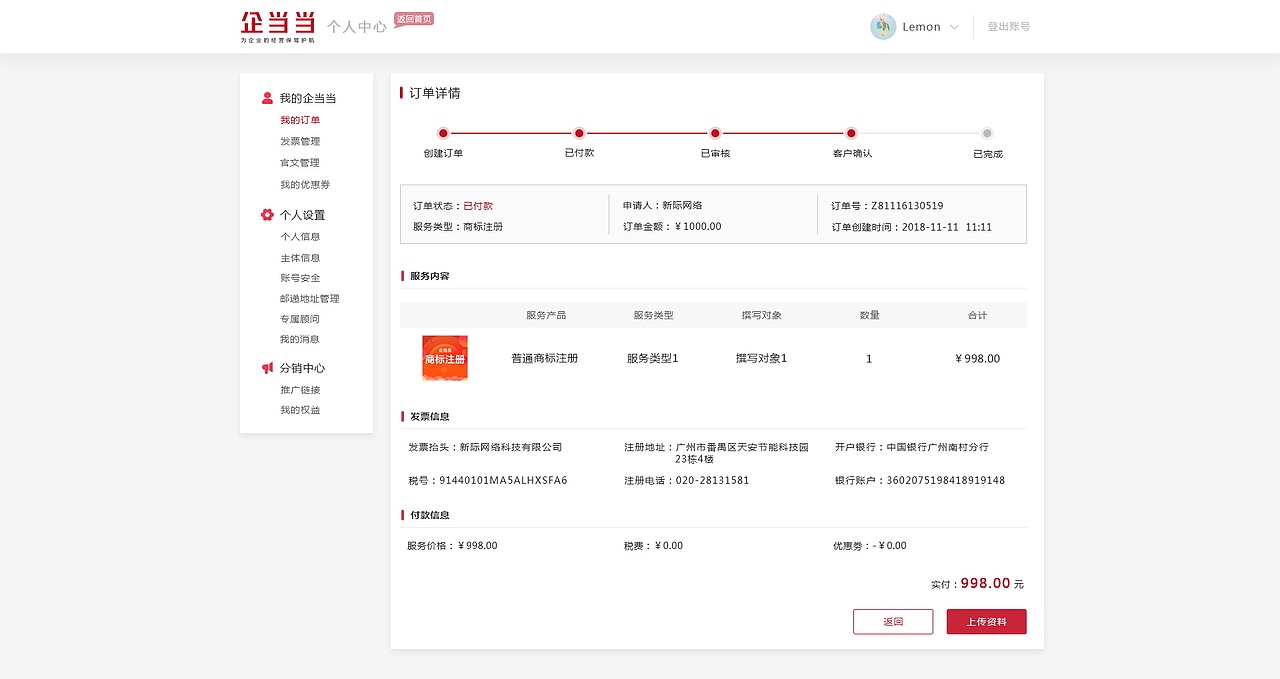Screen dimensions: 1280x679
Task: Click the 撰写对象1 table cell
Action: [761, 358]
